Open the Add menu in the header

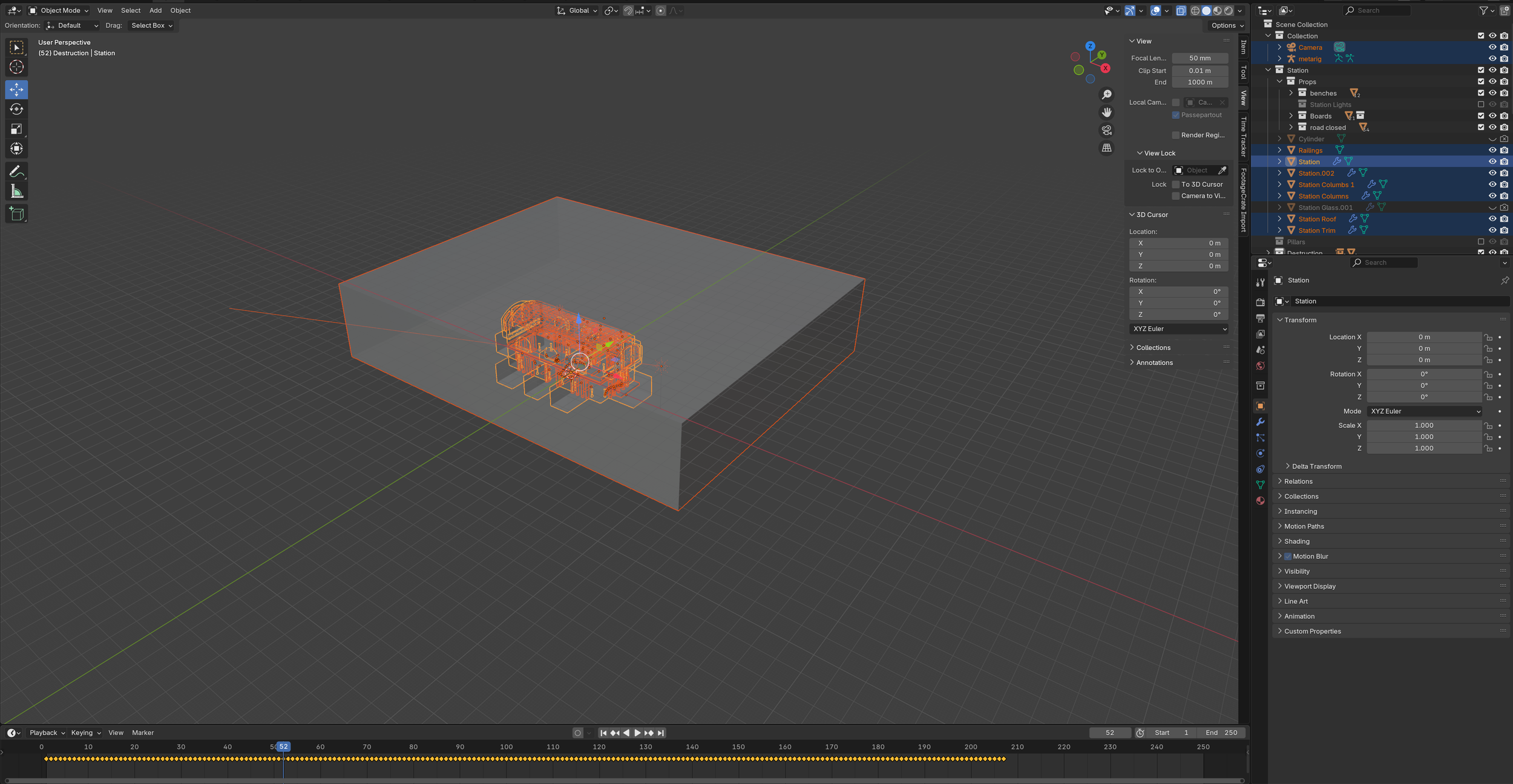[x=156, y=10]
